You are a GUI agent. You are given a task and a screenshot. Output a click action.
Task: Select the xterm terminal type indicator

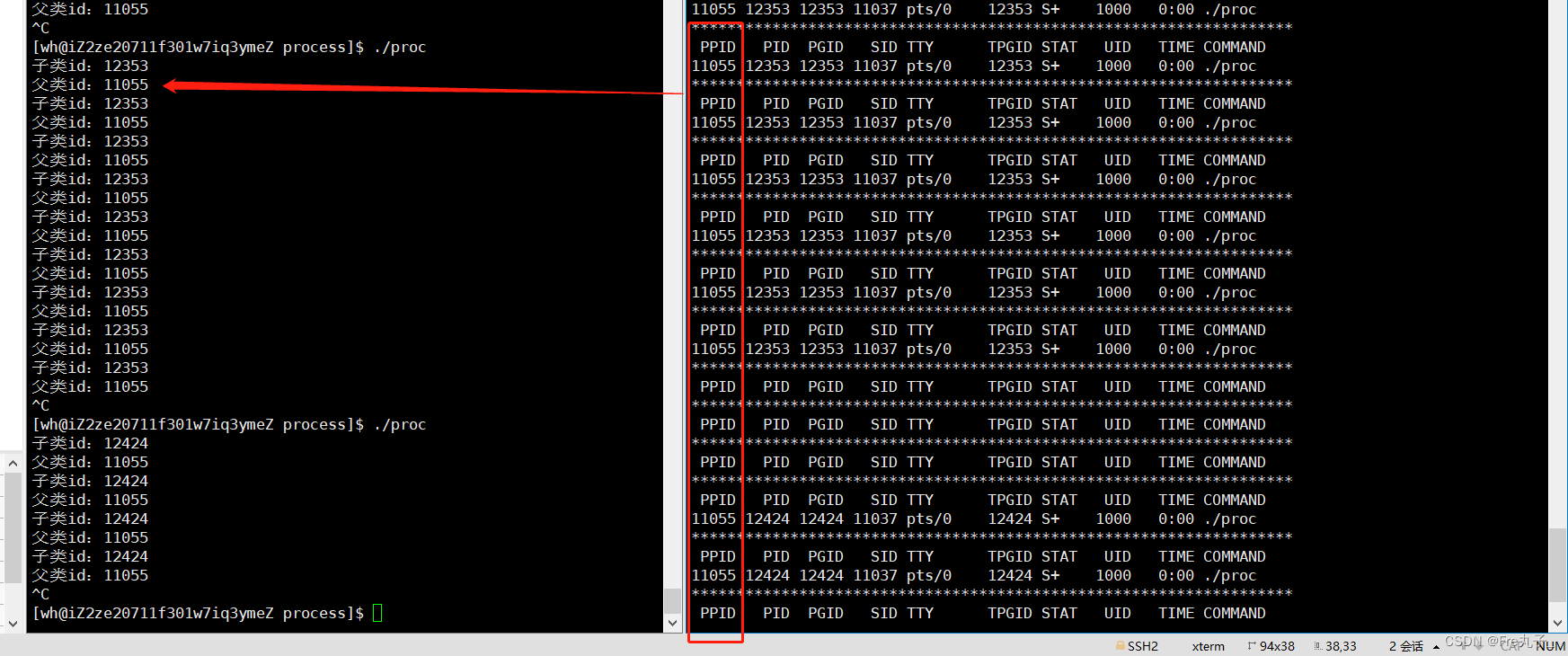pos(1208,646)
